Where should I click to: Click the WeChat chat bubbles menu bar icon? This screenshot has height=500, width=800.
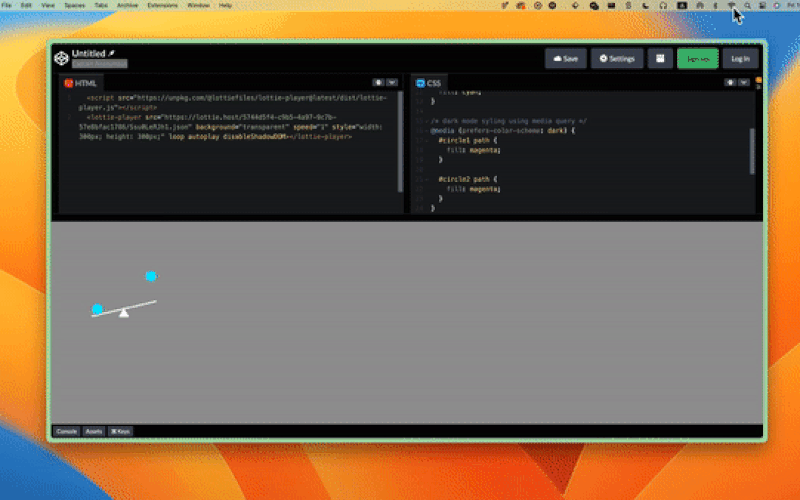594,5
